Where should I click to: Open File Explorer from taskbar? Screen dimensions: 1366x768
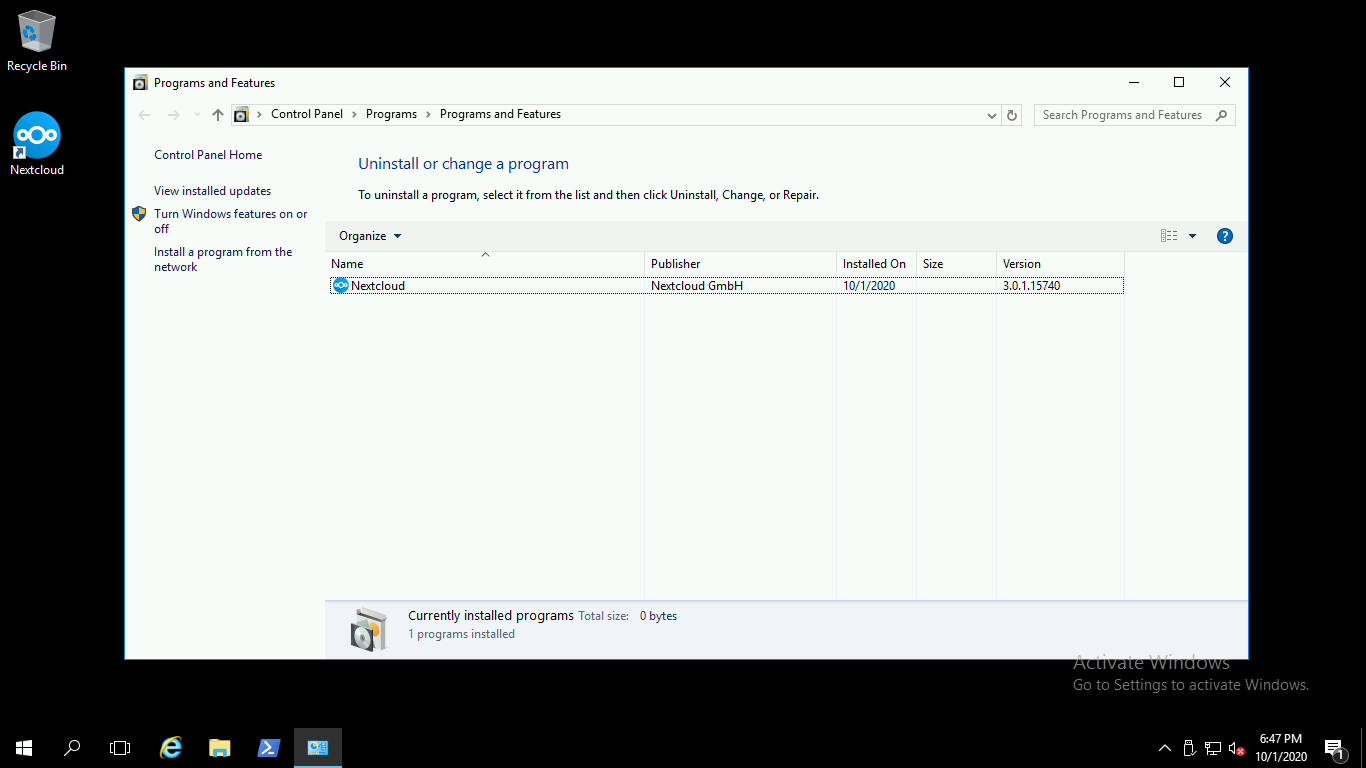pyautogui.click(x=220, y=747)
